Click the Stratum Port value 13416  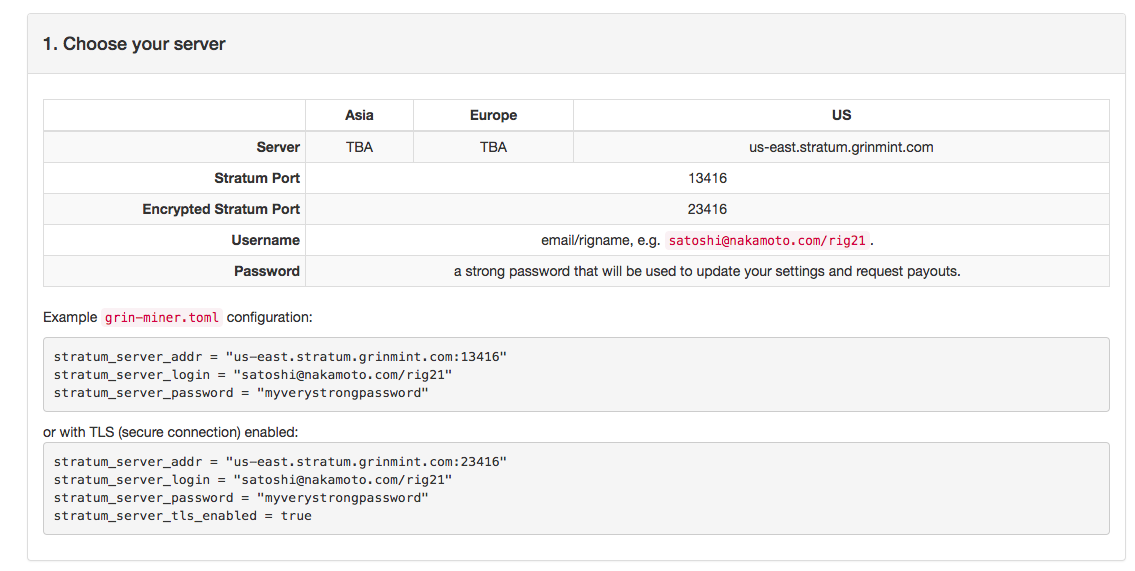pos(707,178)
